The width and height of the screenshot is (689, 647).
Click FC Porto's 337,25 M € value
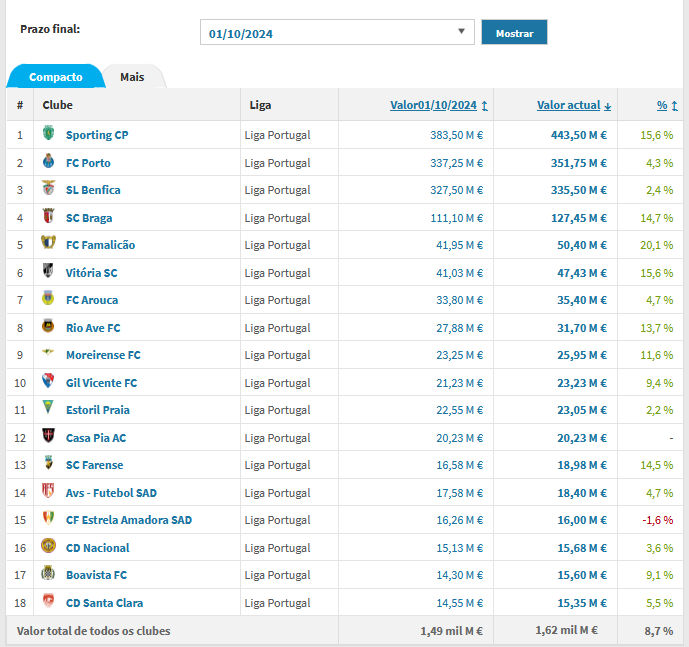click(x=456, y=163)
